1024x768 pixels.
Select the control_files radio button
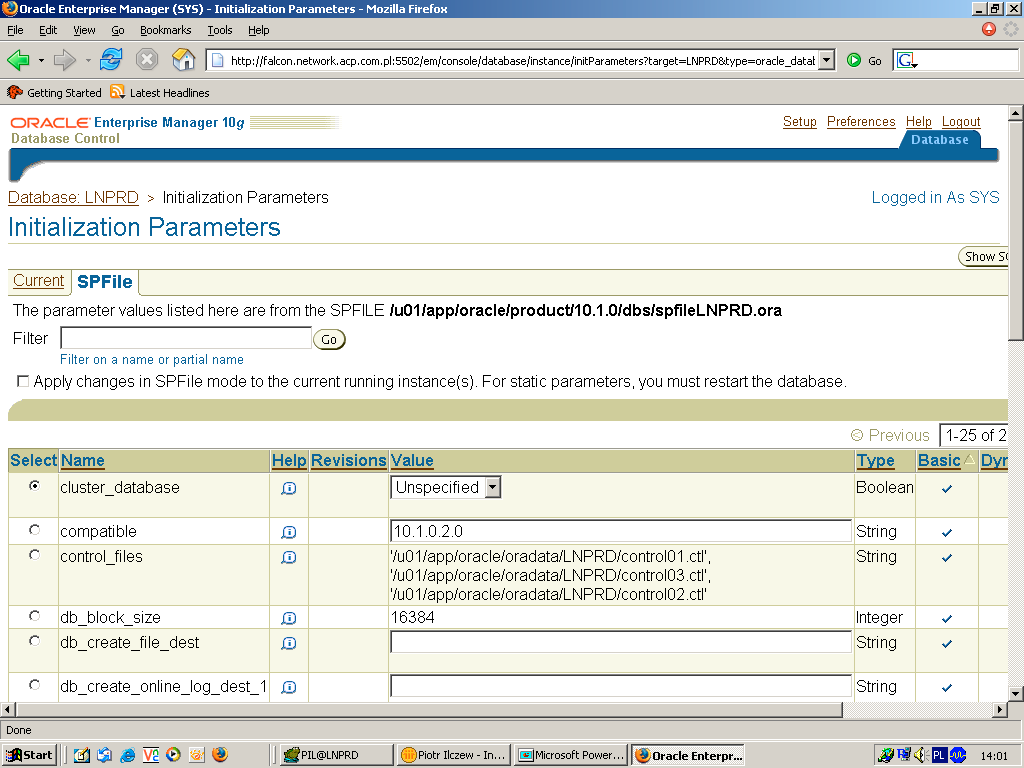click(x=35, y=554)
